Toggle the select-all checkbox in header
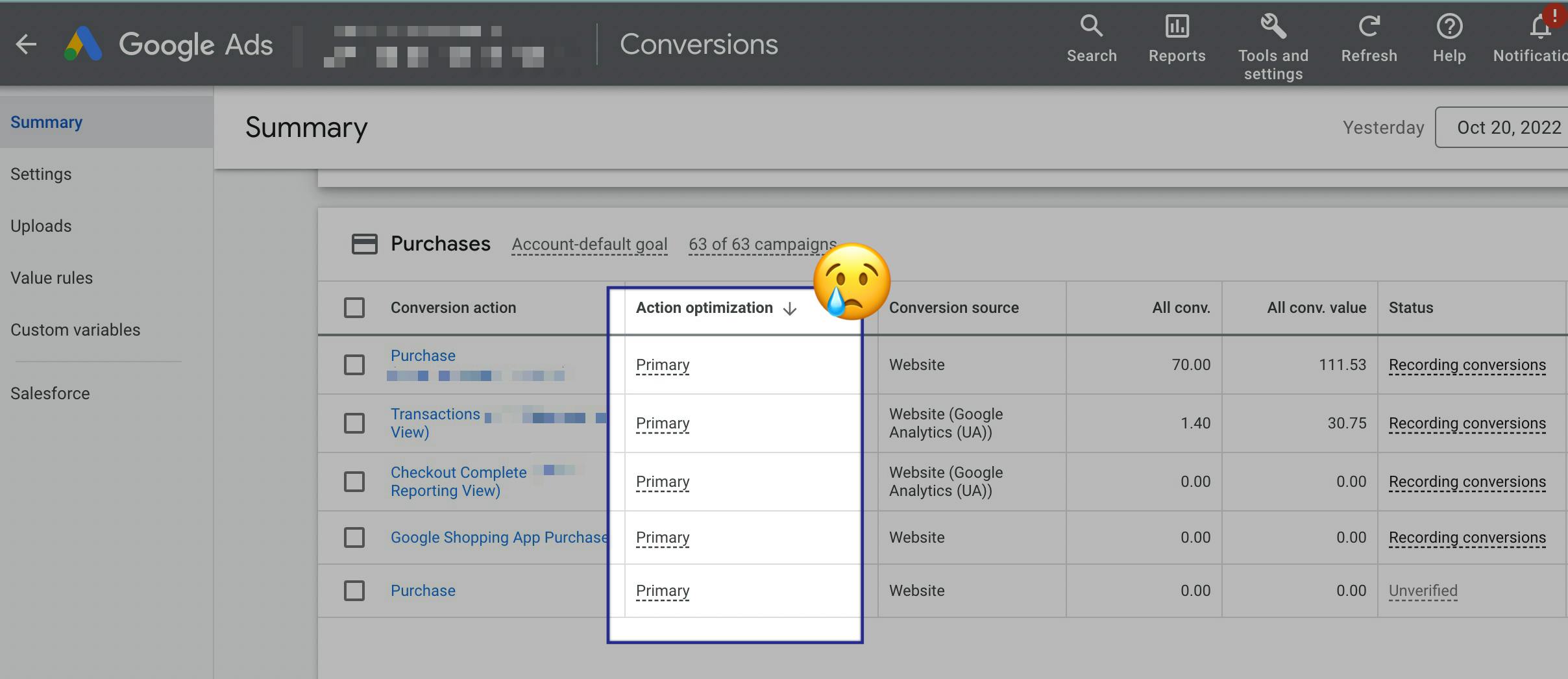Screen dimensions: 1568x679 coord(354,308)
